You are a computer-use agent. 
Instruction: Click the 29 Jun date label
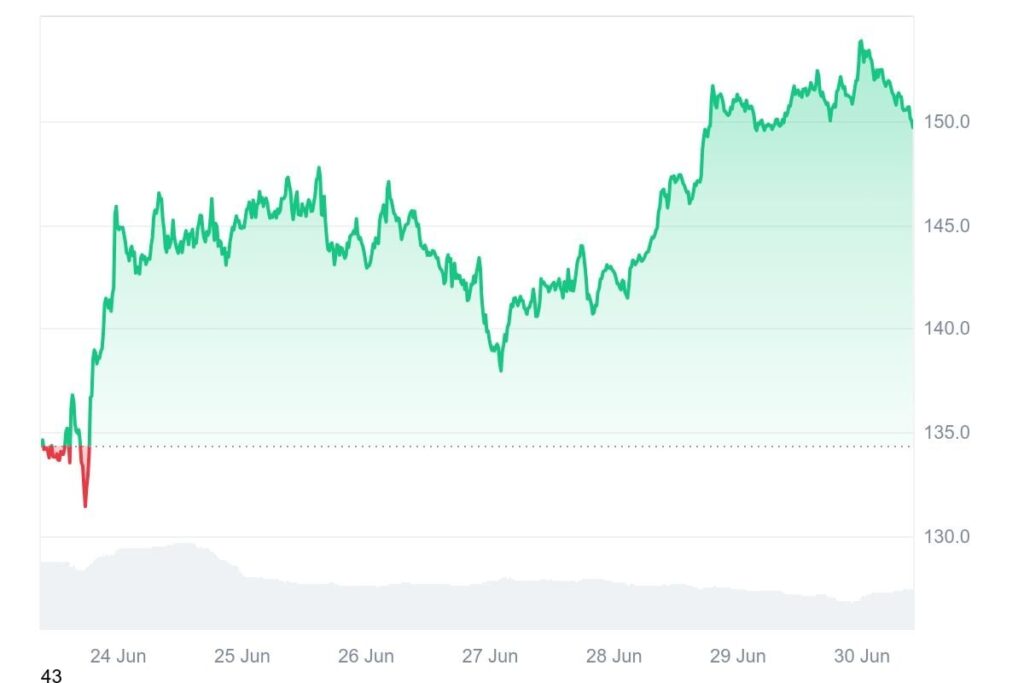737,656
